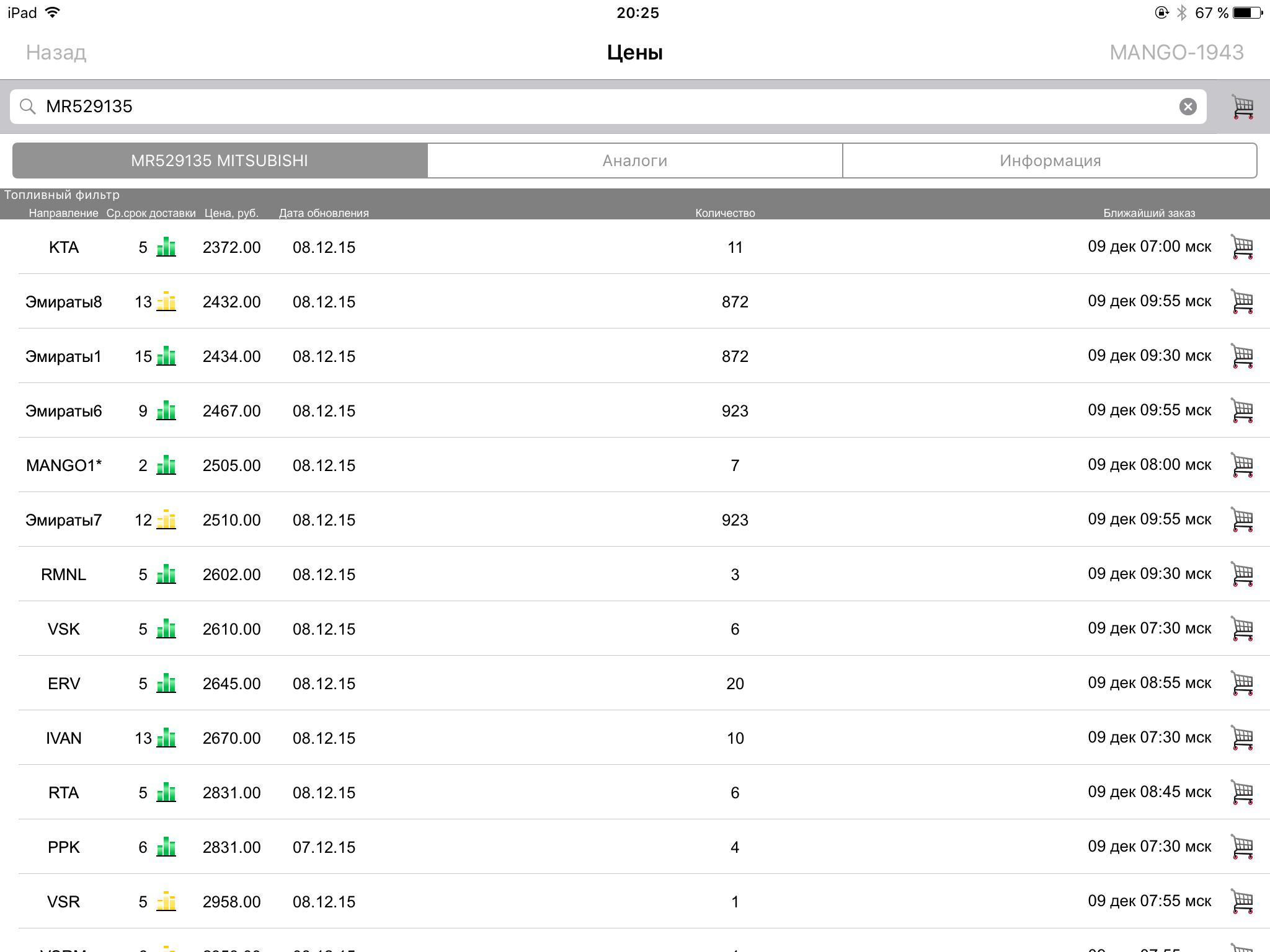Open the Информация tab
The width and height of the screenshot is (1270, 952).
tap(1049, 161)
